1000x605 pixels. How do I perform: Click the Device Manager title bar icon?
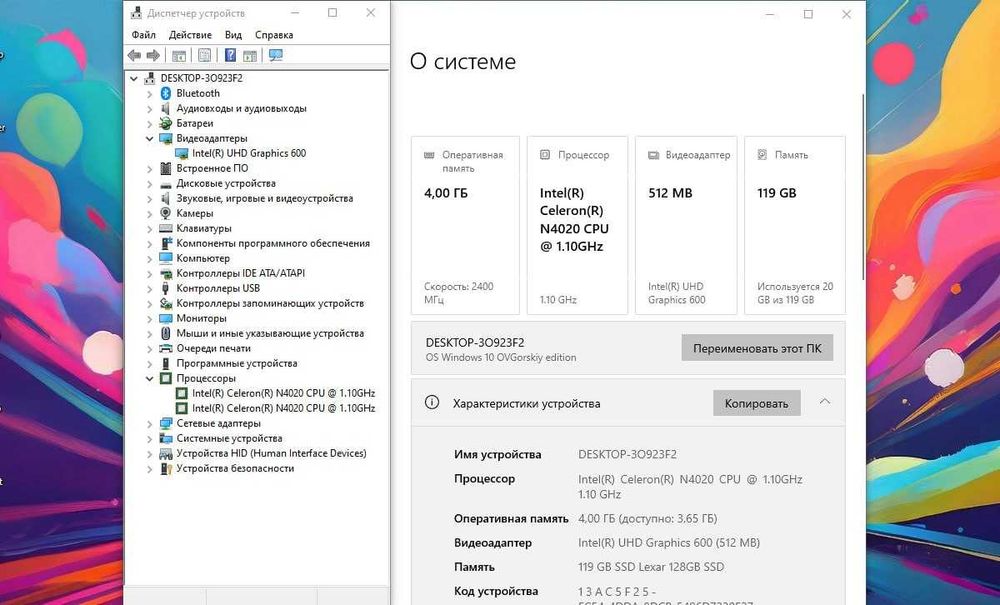[136, 12]
